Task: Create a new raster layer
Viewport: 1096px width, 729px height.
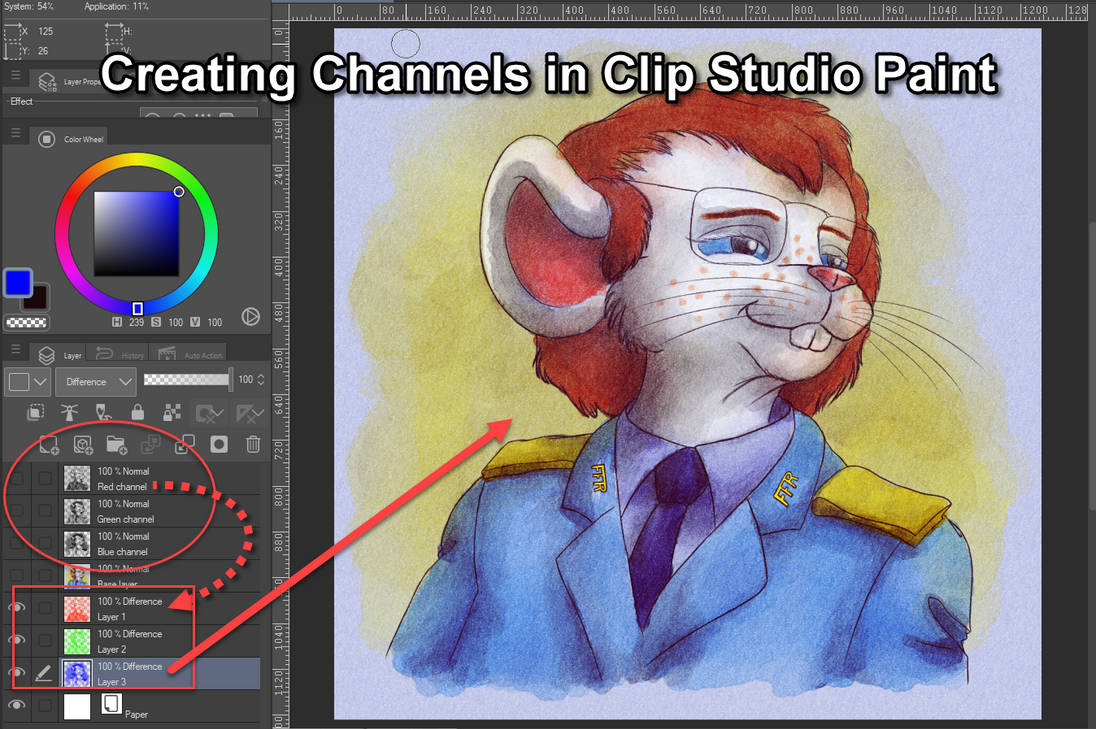Action: 49,444
